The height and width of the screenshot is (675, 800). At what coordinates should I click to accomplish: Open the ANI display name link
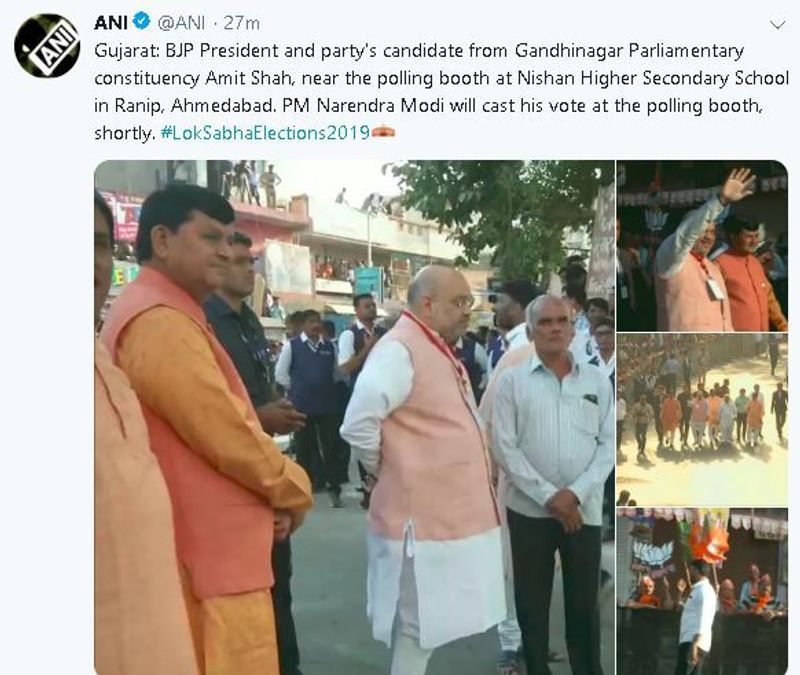click(x=111, y=22)
